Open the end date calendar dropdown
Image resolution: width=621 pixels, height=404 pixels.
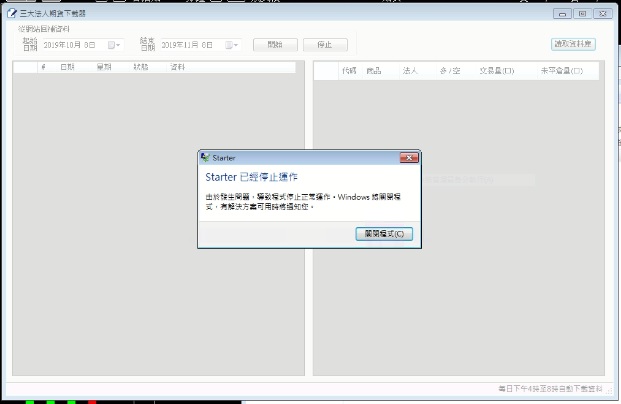[232, 45]
